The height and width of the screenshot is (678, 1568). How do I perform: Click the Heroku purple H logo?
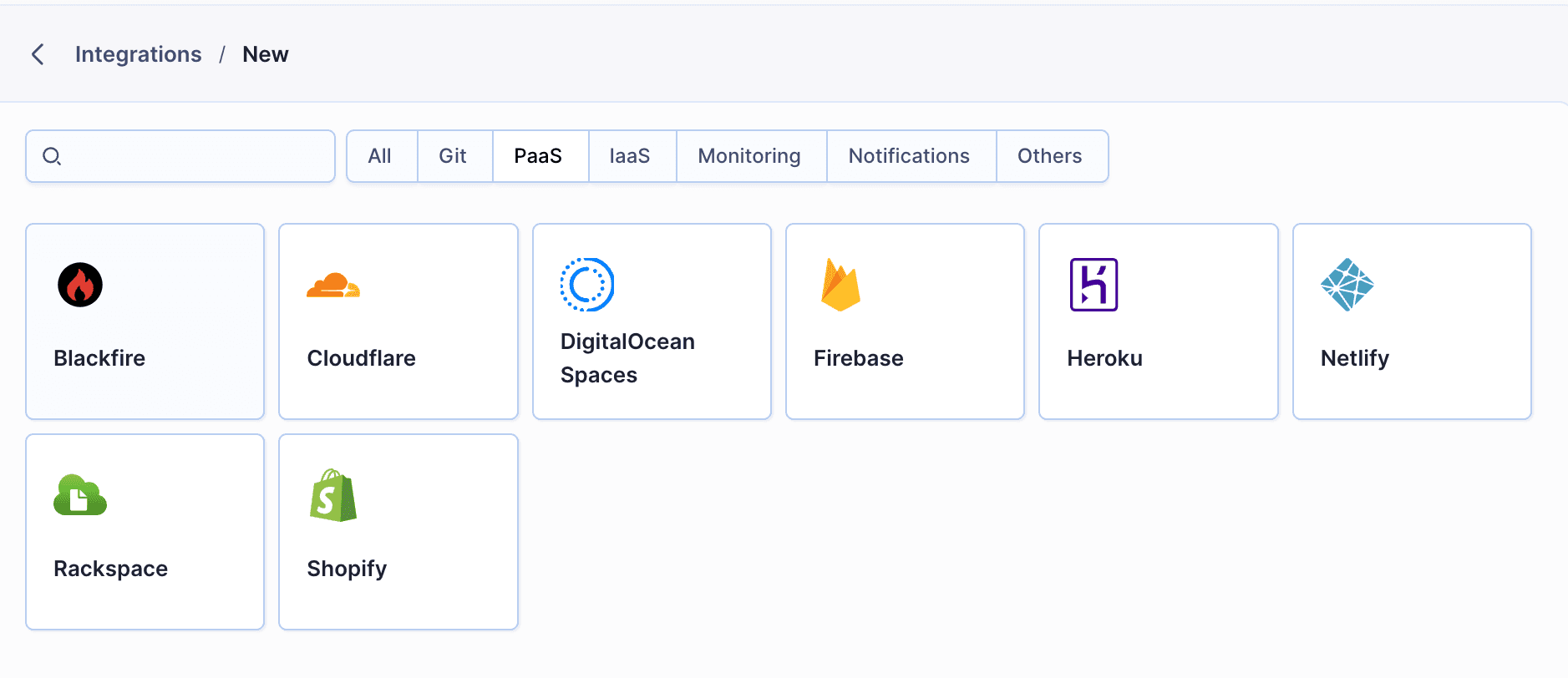1094,285
